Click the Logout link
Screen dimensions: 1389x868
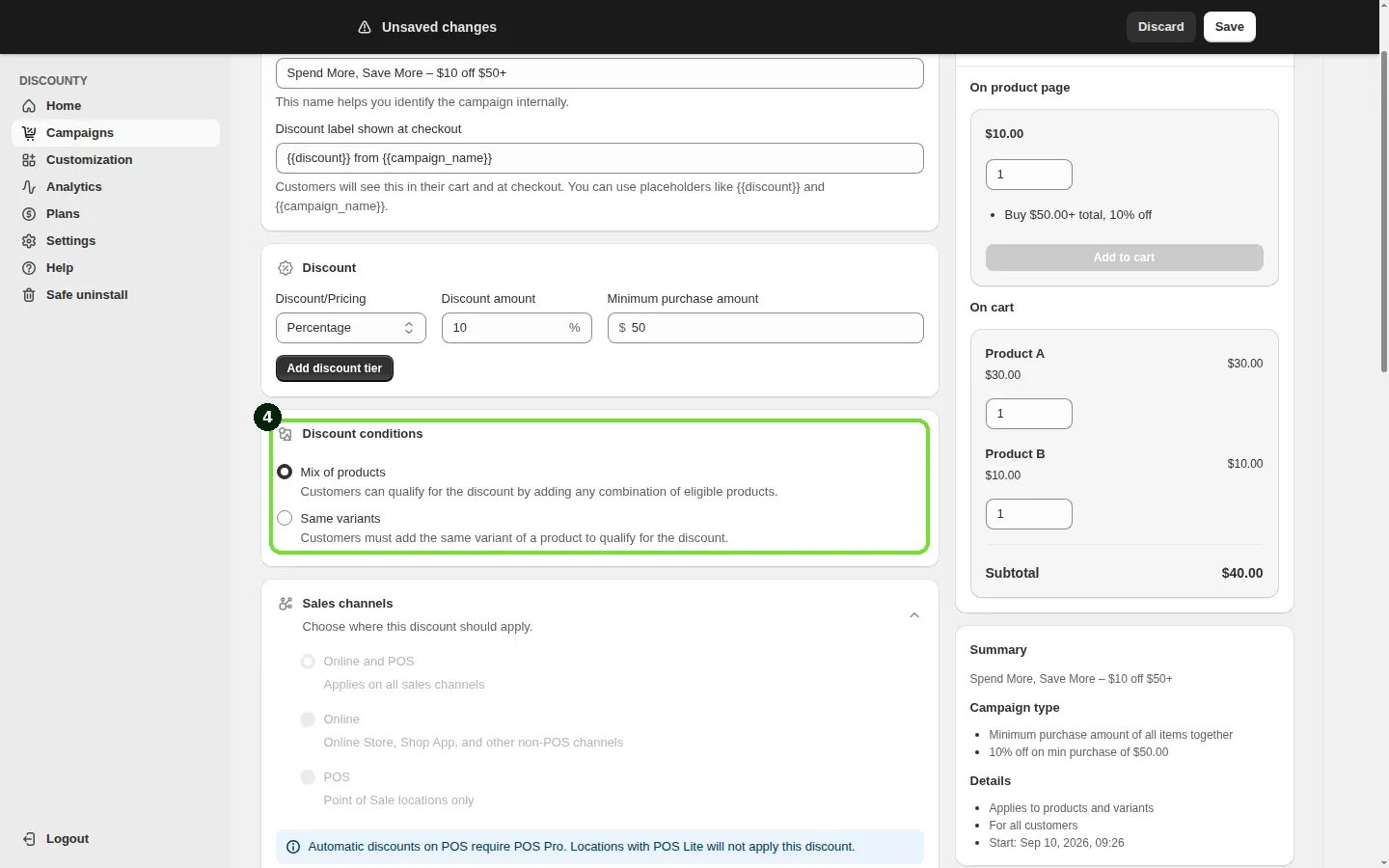68,839
